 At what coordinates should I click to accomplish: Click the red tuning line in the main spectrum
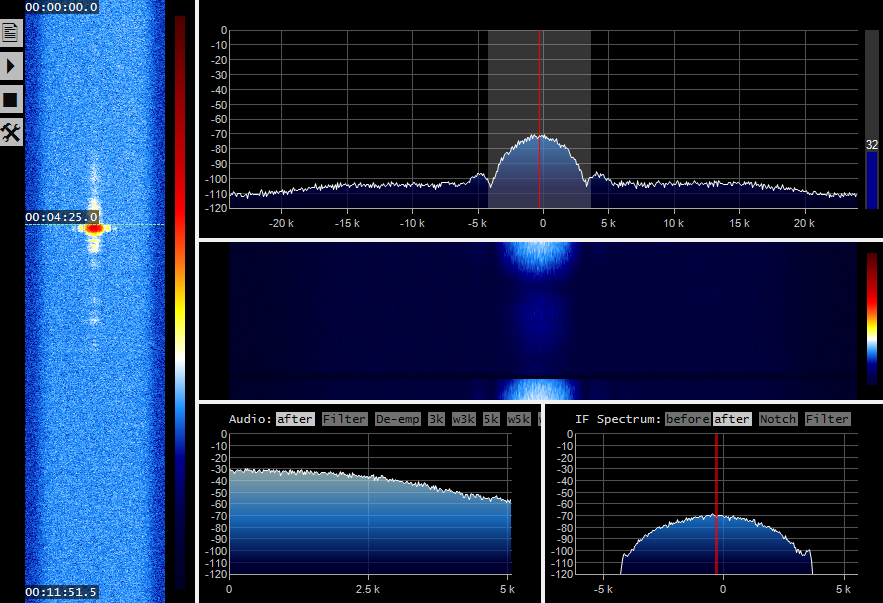coord(539,119)
